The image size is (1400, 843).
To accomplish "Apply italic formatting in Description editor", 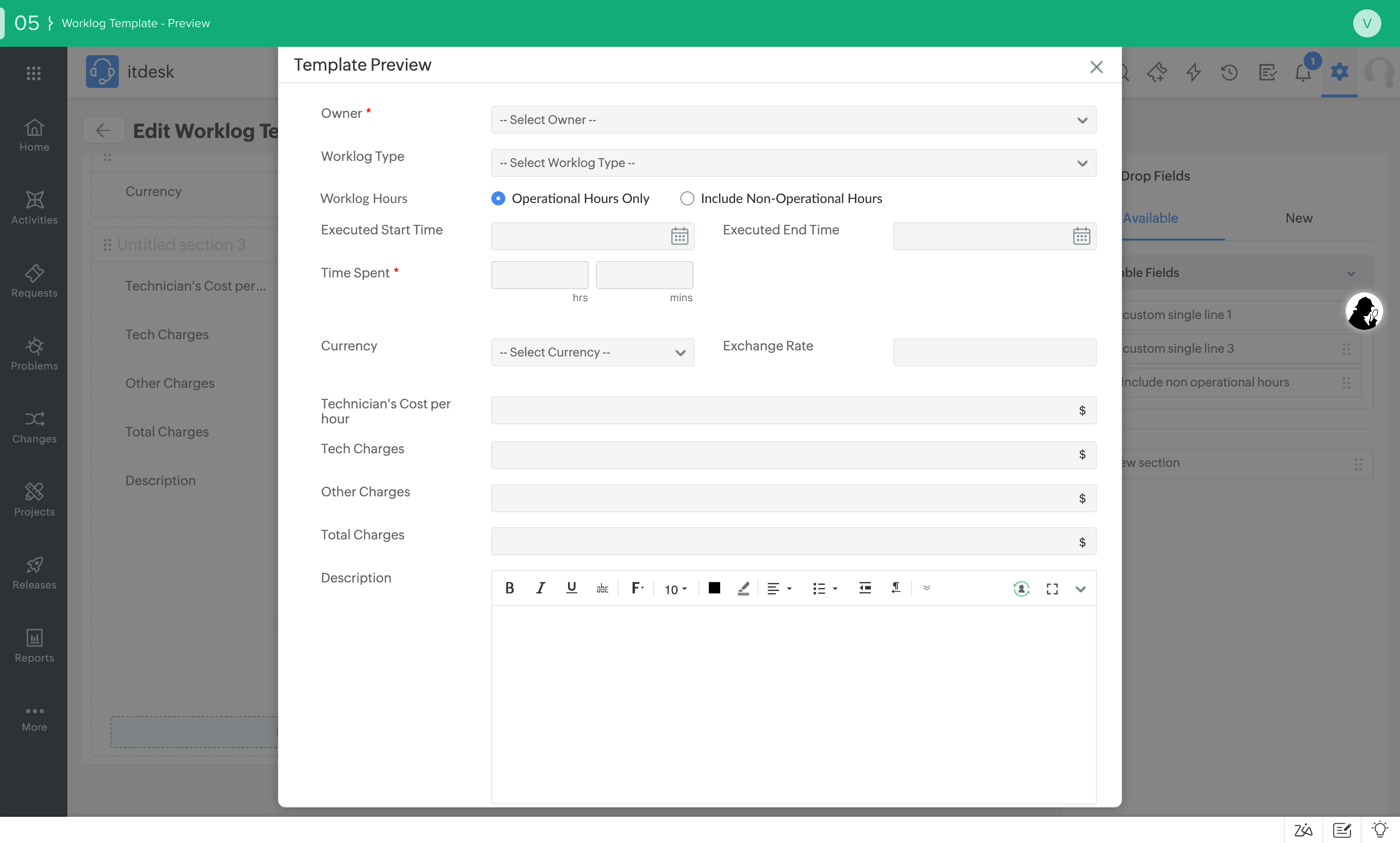I will (540, 589).
